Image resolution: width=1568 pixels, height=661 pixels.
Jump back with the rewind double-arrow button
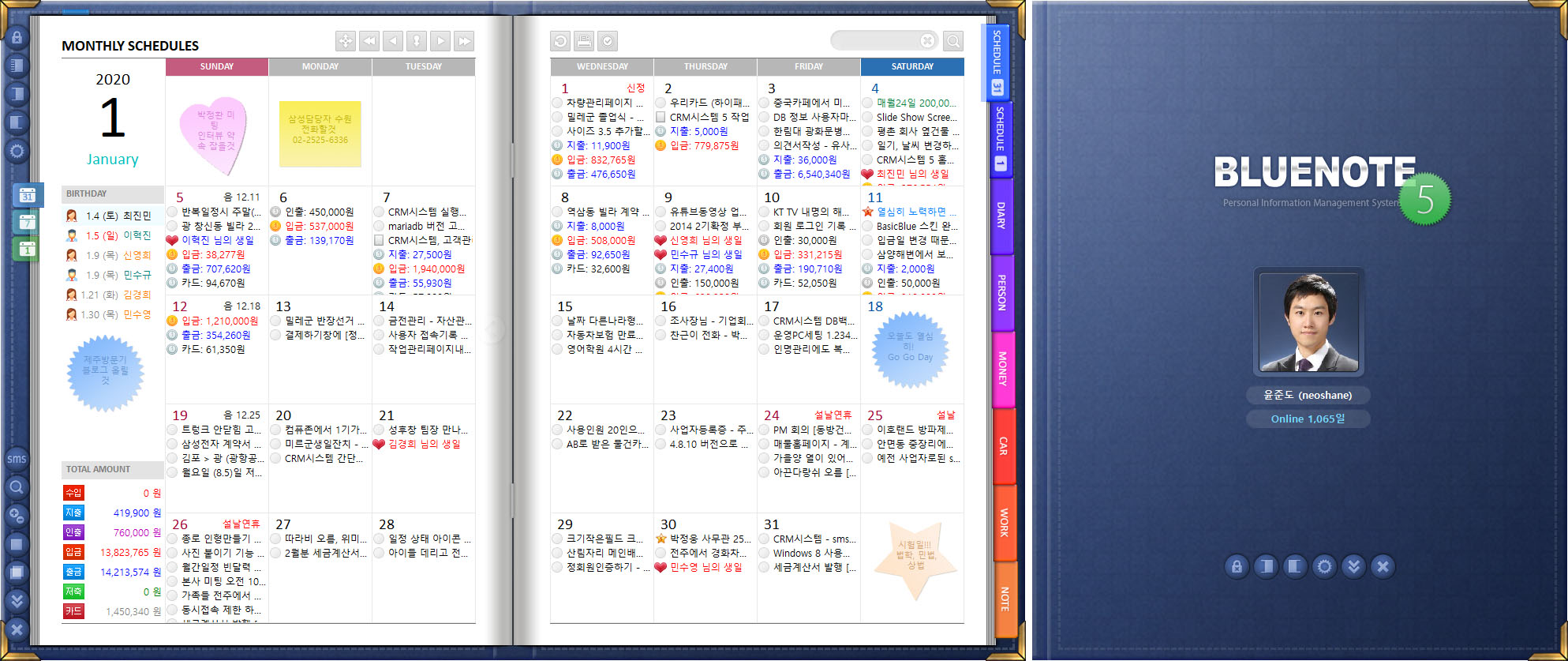pos(369,41)
